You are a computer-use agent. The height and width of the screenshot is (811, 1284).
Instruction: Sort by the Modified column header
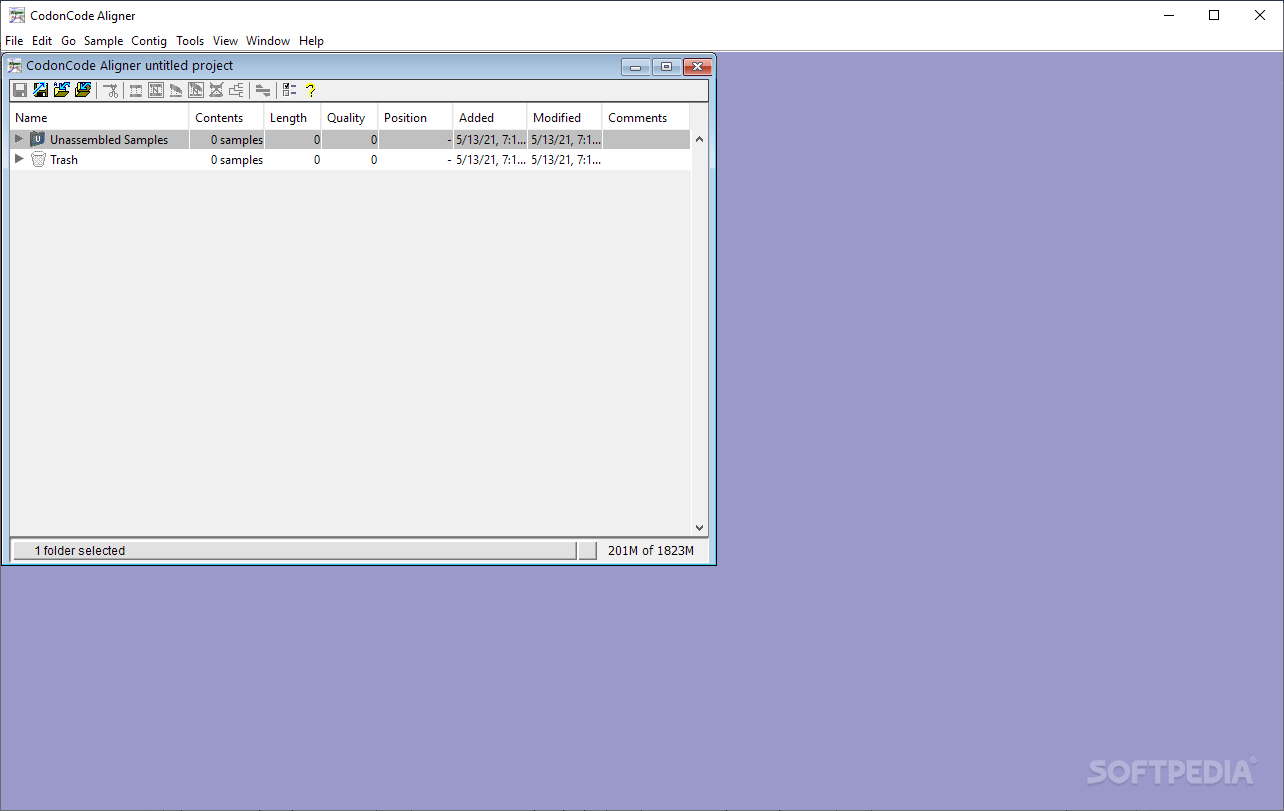coord(564,117)
